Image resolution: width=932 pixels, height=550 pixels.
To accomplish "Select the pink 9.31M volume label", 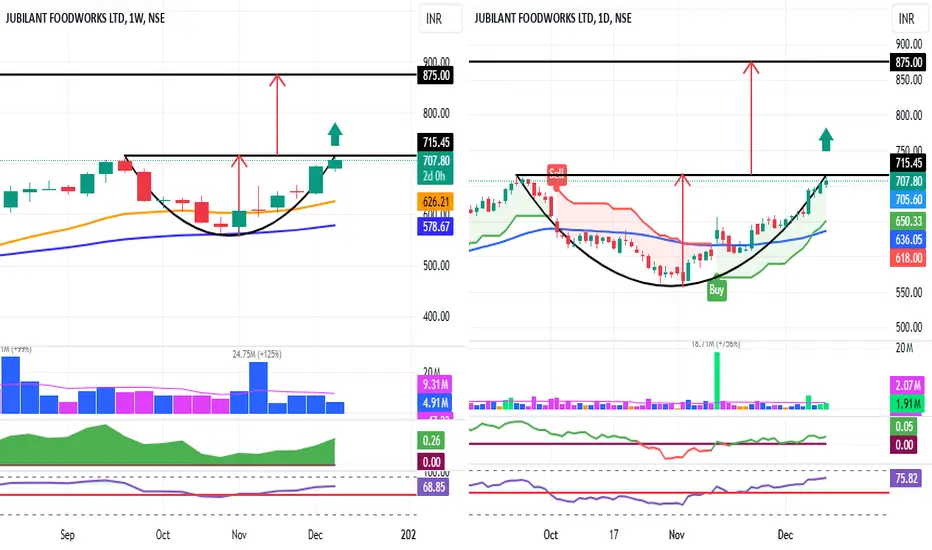I will pos(436,385).
